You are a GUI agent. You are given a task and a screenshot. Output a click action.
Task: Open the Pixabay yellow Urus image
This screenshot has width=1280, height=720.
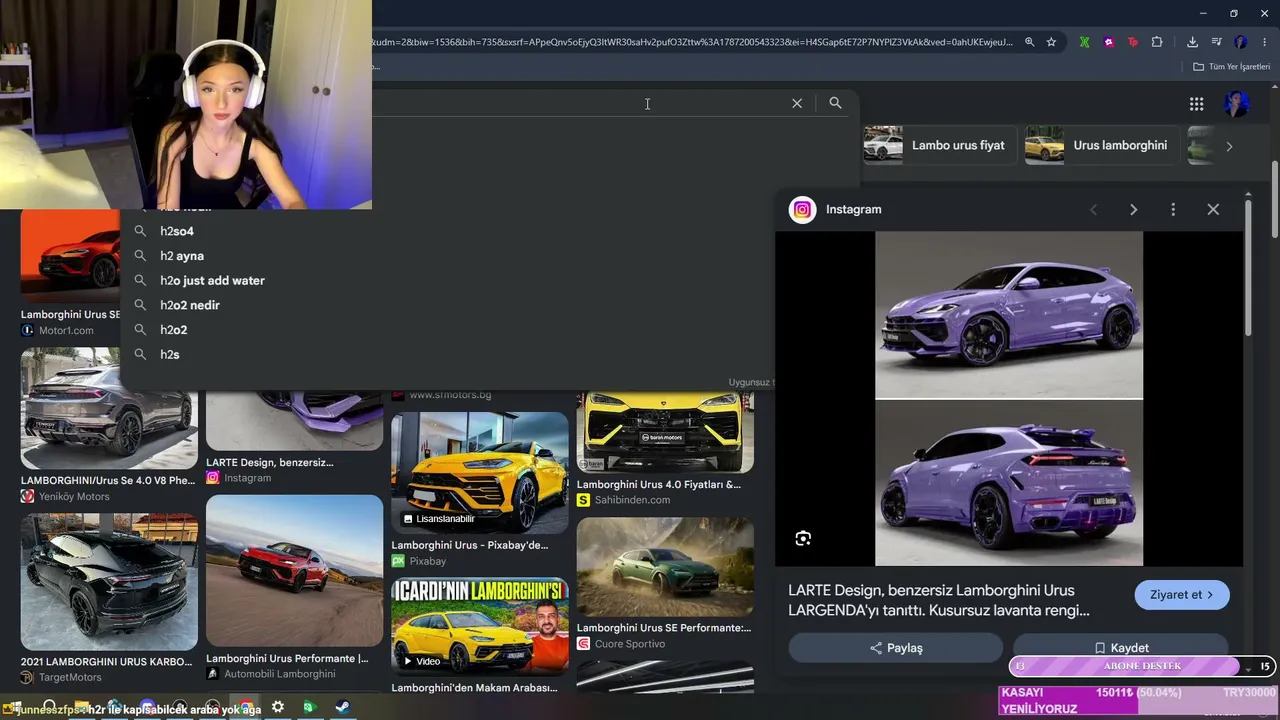480,472
